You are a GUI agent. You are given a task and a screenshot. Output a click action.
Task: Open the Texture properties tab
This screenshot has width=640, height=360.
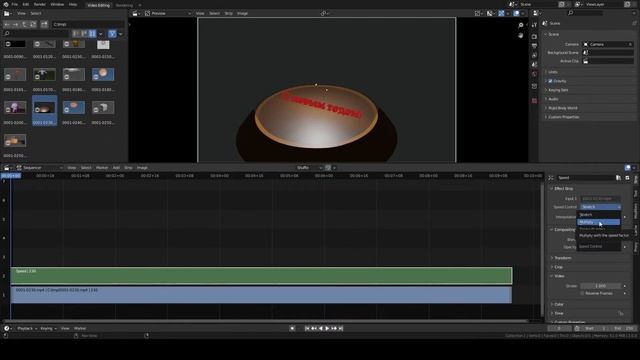(x=534, y=100)
